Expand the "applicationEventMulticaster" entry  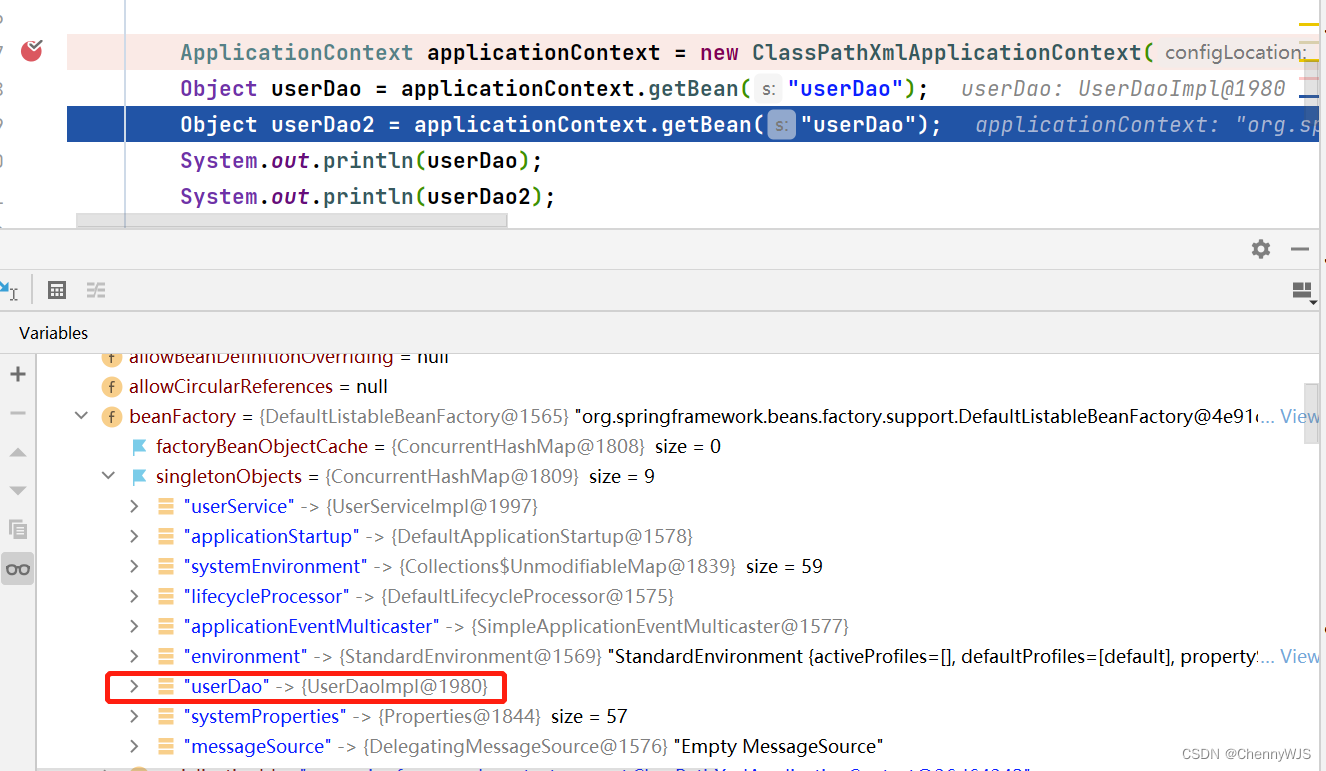[135, 627]
